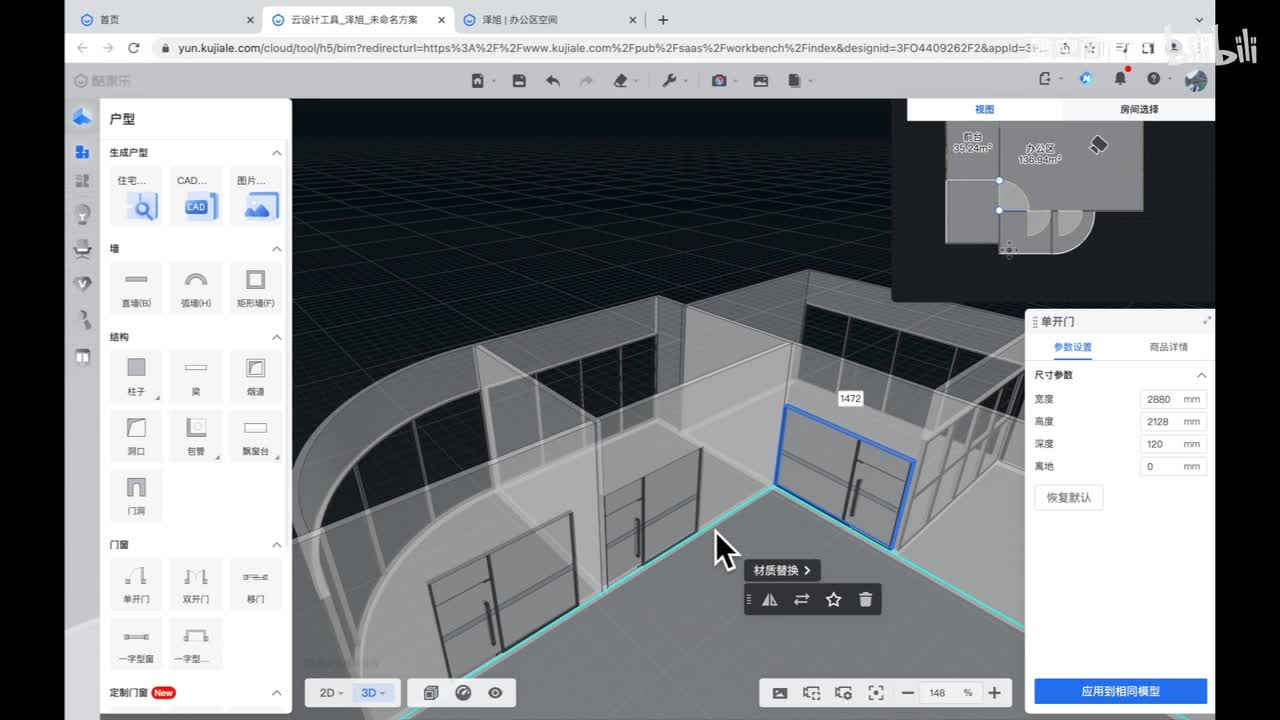Choose the 单开门 single door item
The image size is (1280, 720).
(x=136, y=584)
